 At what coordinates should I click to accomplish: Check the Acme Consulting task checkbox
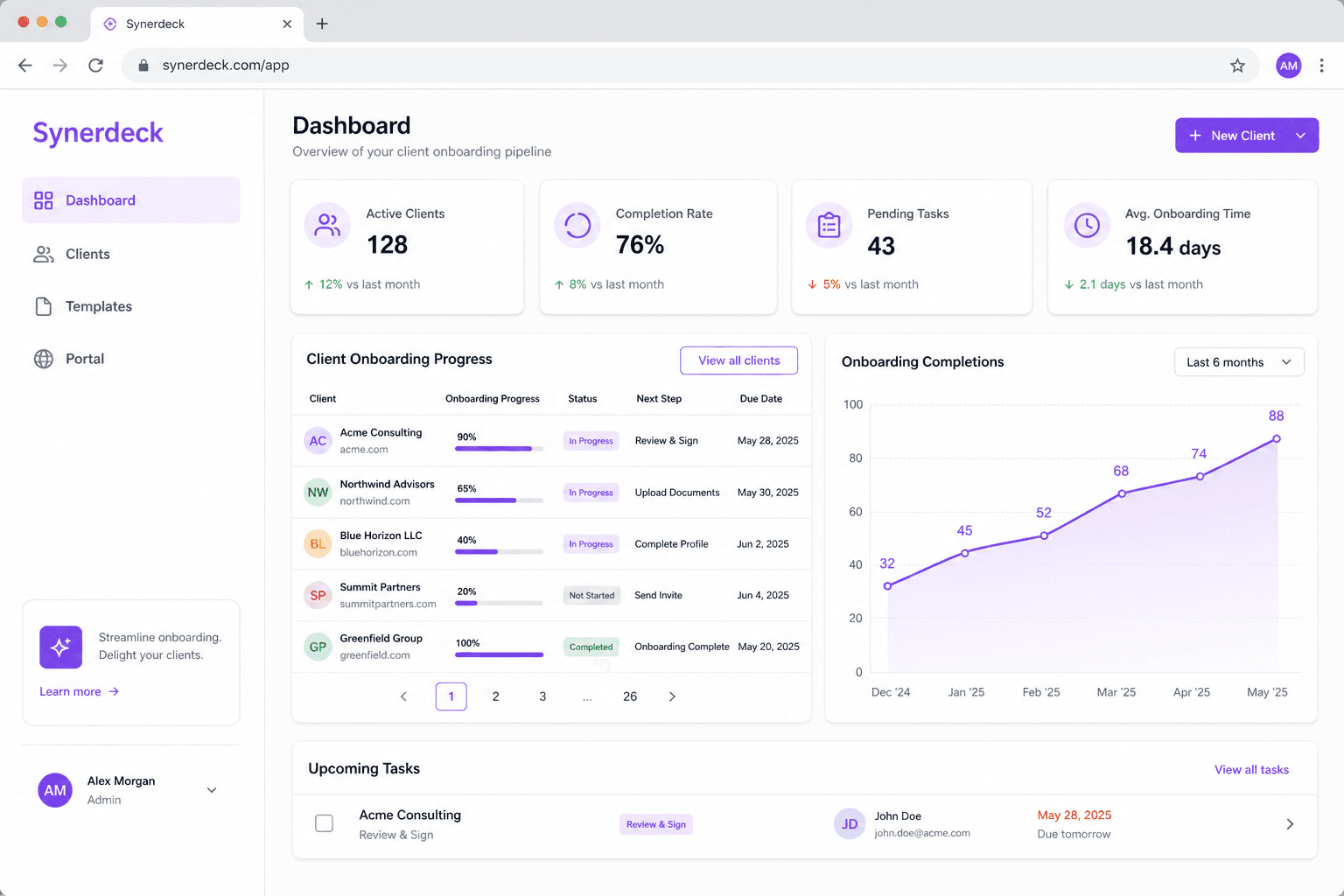click(324, 823)
